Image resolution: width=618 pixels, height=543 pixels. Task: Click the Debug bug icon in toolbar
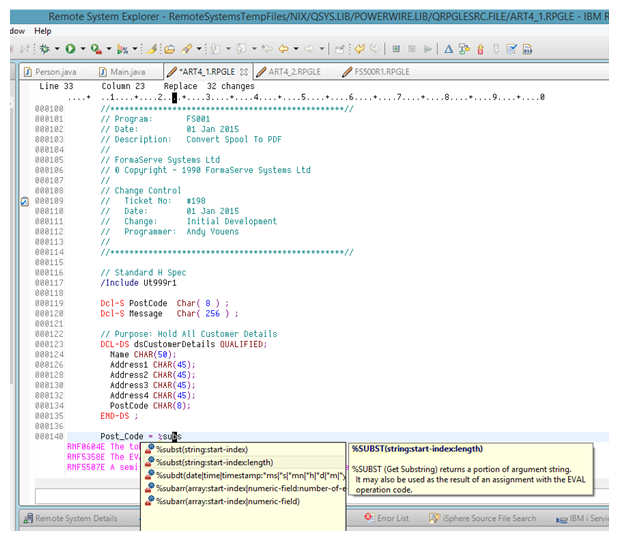(x=44, y=48)
